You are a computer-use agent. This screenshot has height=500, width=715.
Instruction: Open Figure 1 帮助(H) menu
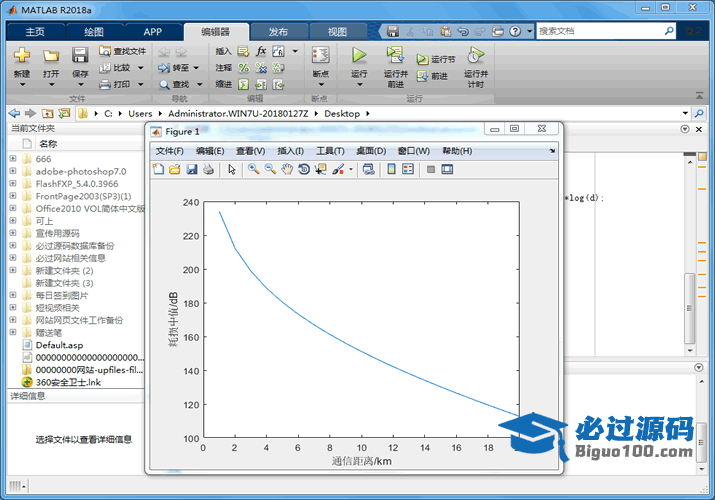[457, 151]
